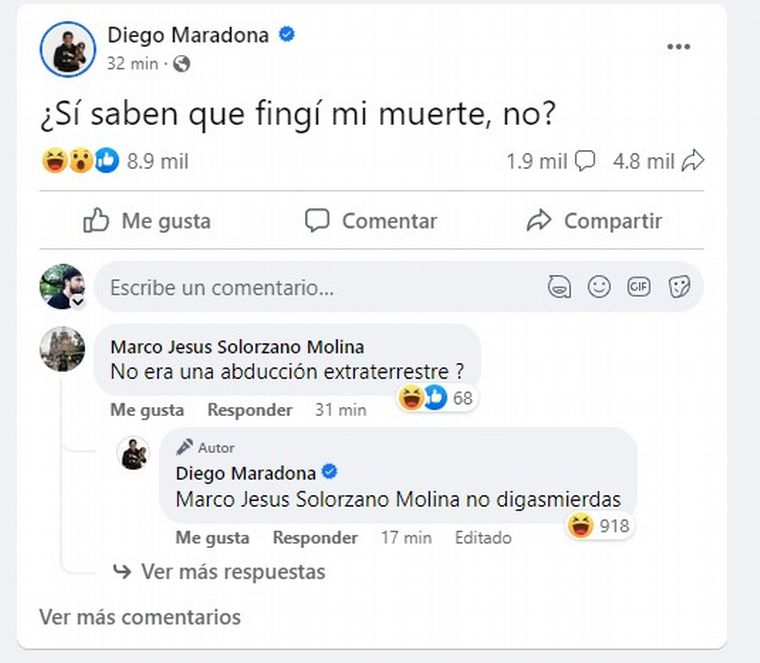View the 1.9 mil comments count
This screenshot has width=760, height=663.
click(551, 161)
